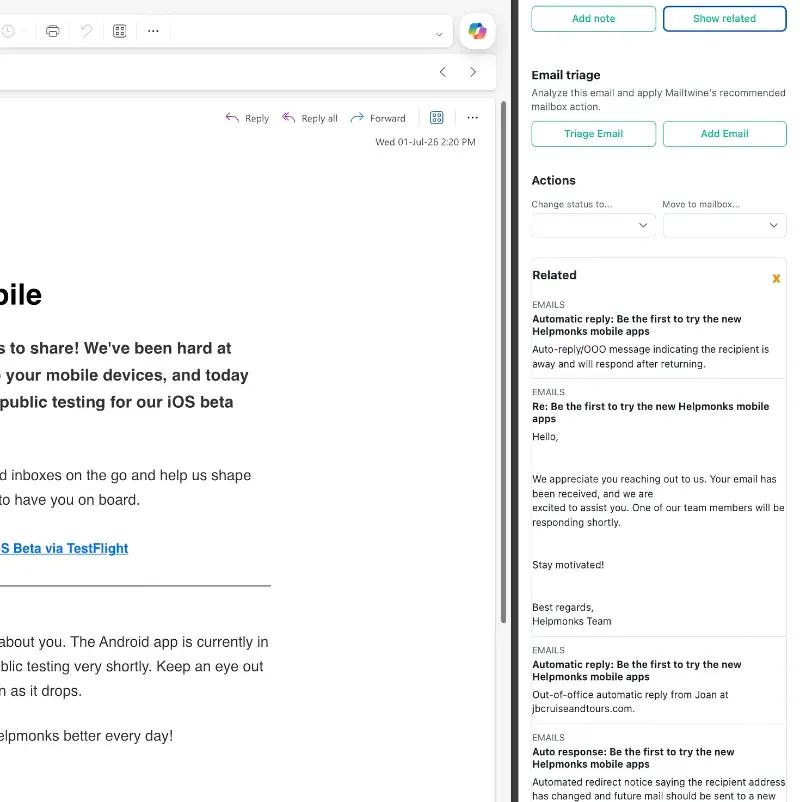This screenshot has width=800, height=802.
Task: Open the Change status to dropdown
Action: point(593,225)
